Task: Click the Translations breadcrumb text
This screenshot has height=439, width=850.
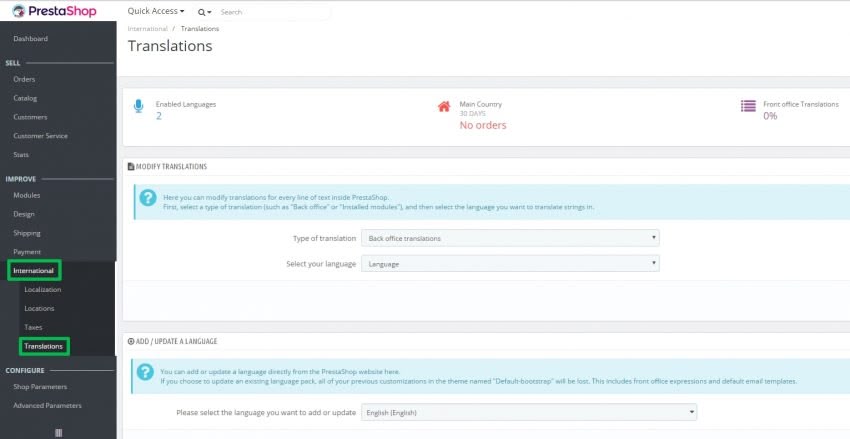Action: pyautogui.click(x=199, y=29)
